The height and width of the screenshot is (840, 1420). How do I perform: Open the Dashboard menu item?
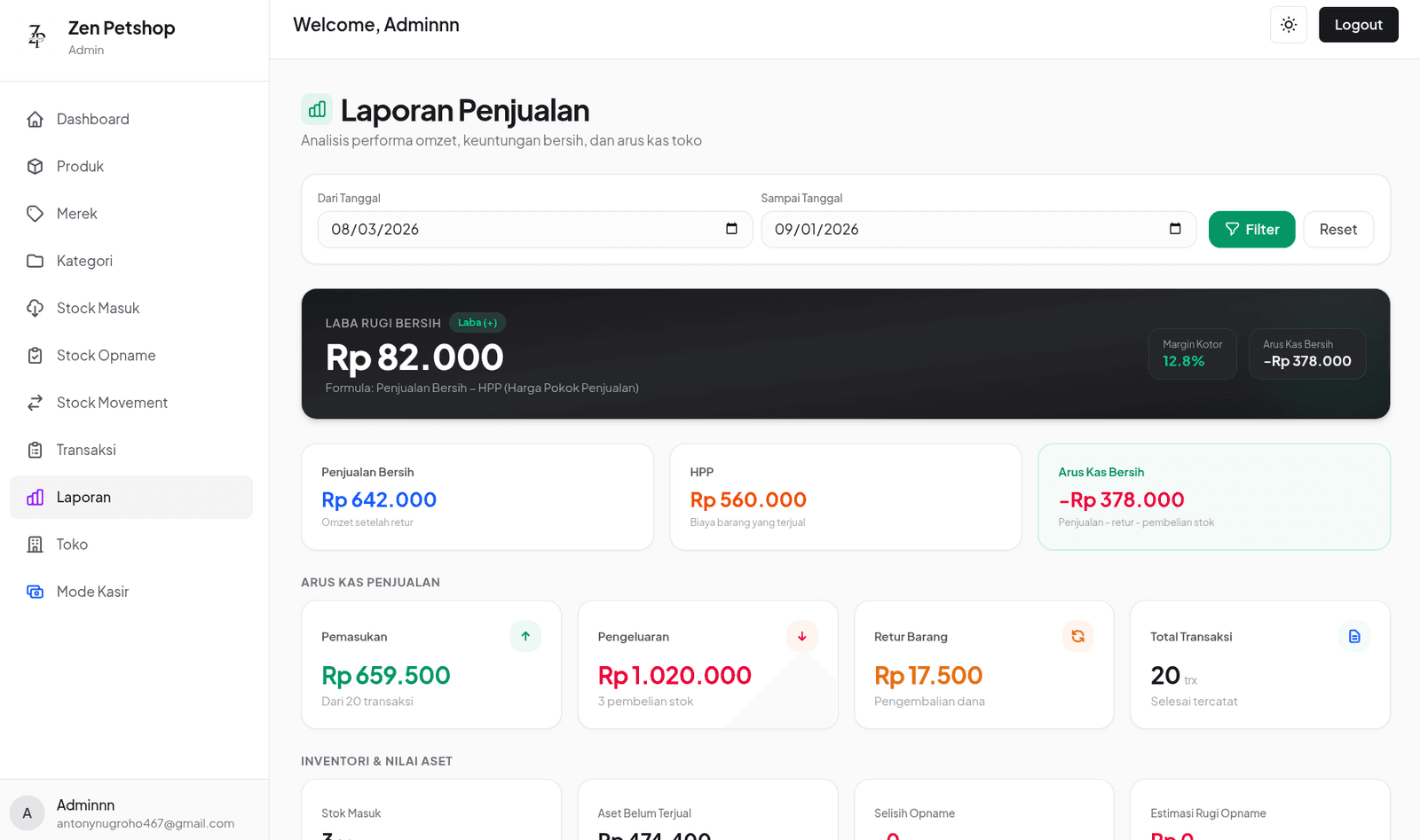coord(131,119)
